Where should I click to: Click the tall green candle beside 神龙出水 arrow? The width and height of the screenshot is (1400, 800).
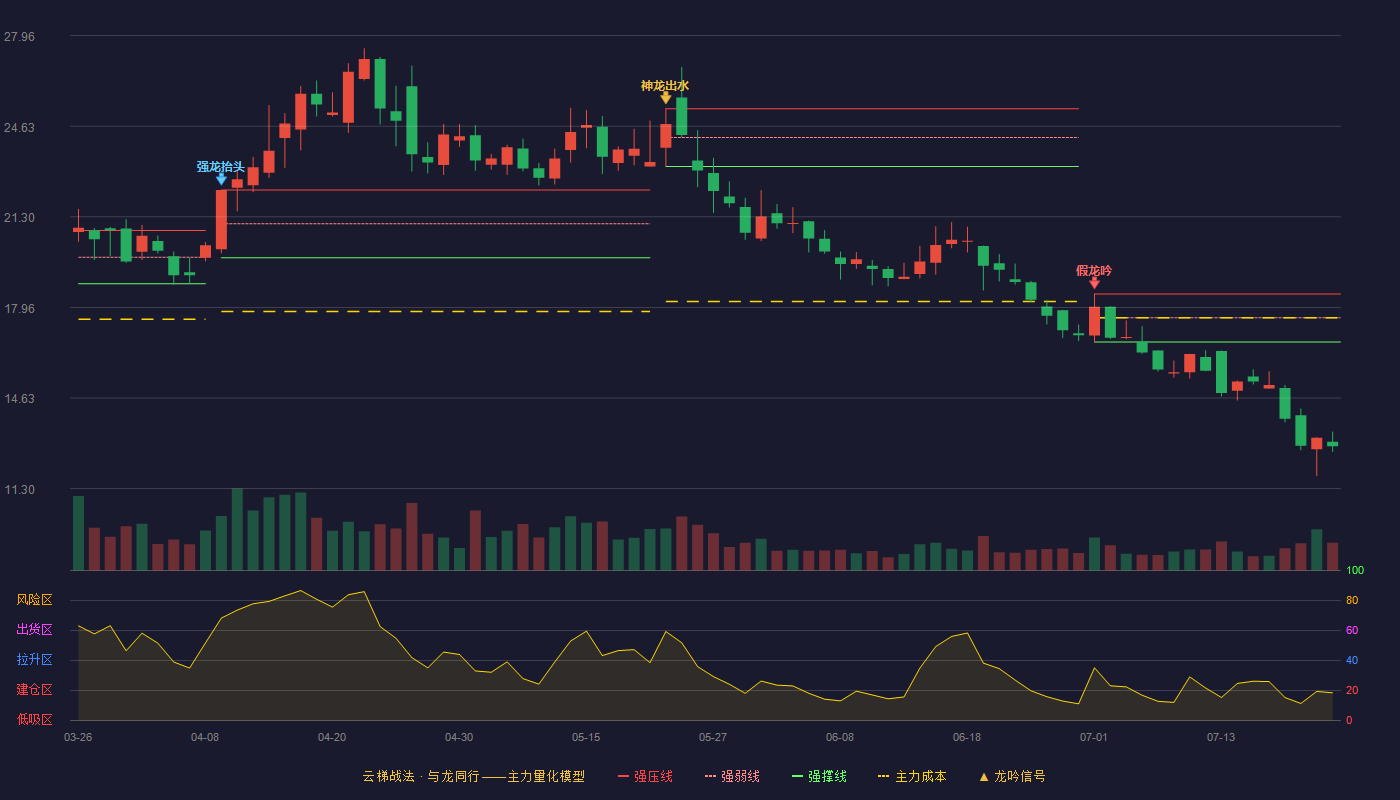681,116
